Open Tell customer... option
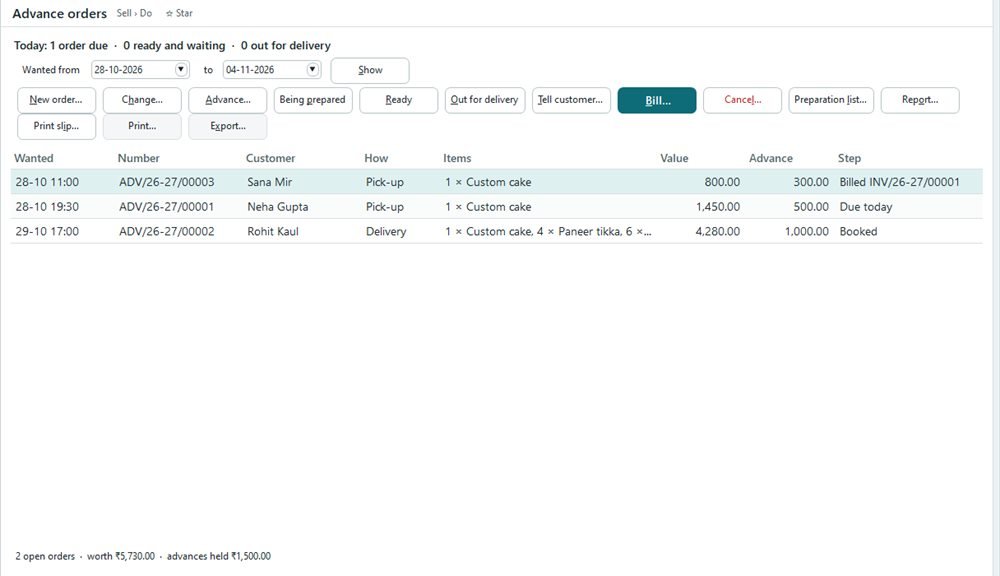 [571, 100]
